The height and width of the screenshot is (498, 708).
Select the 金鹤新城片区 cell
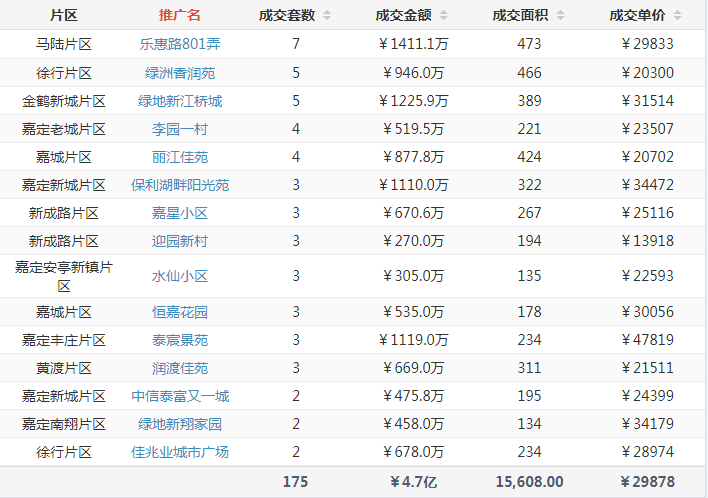coord(64,101)
